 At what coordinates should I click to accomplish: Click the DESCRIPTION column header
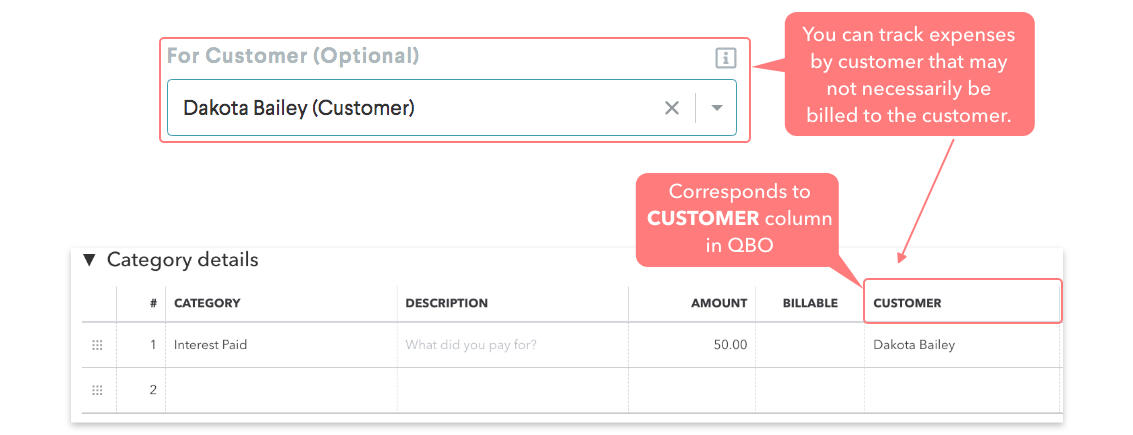[446, 303]
